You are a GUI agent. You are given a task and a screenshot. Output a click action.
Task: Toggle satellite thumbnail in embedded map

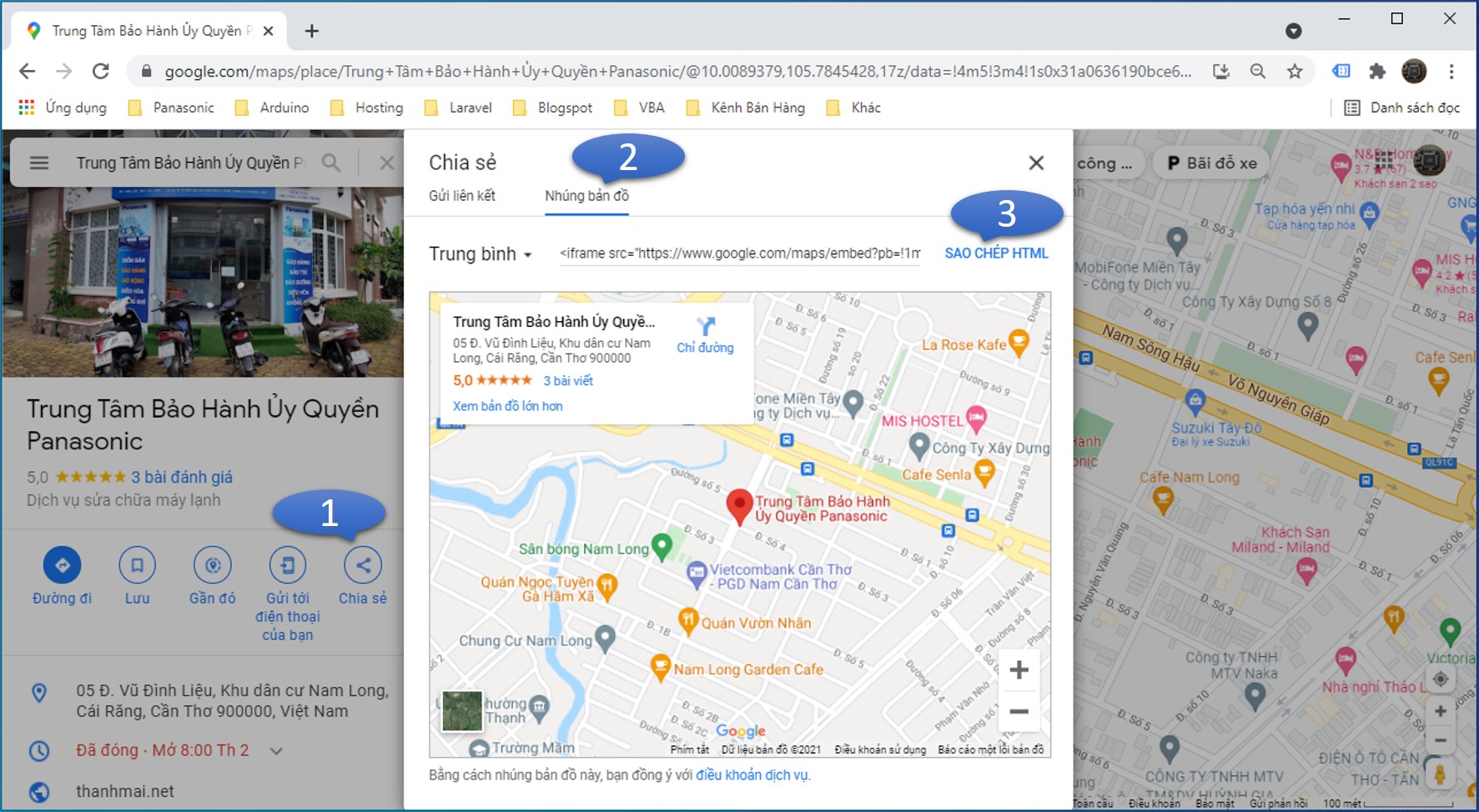[x=462, y=711]
